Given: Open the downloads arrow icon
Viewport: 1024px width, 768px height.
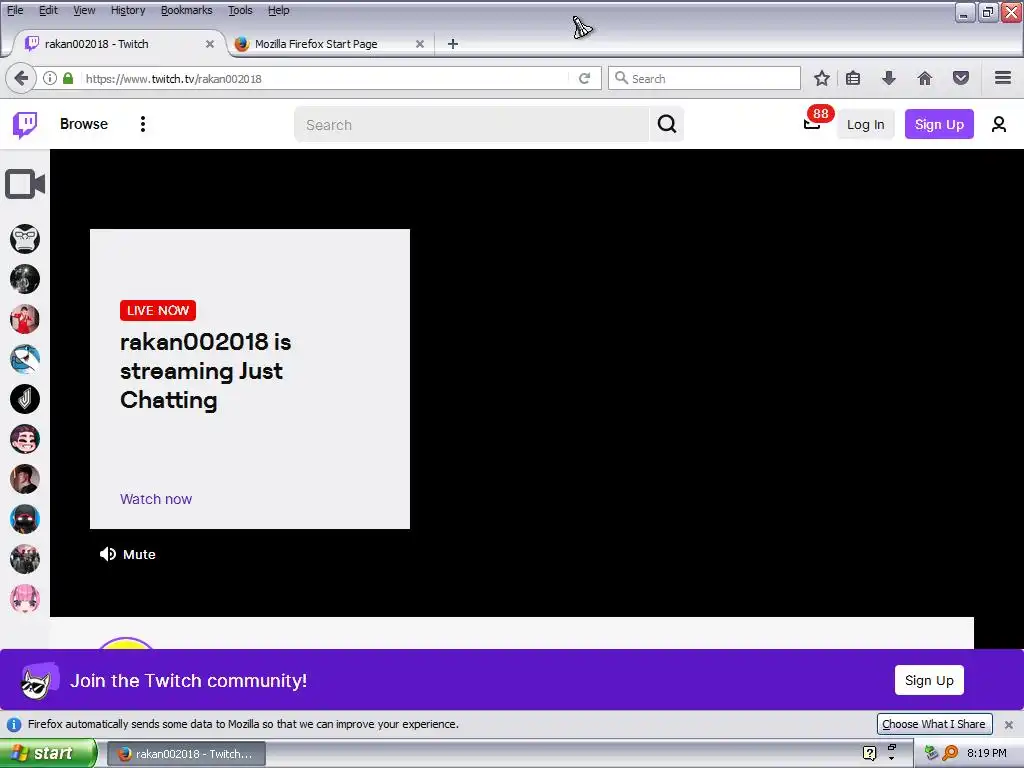Looking at the screenshot, I should point(889,78).
